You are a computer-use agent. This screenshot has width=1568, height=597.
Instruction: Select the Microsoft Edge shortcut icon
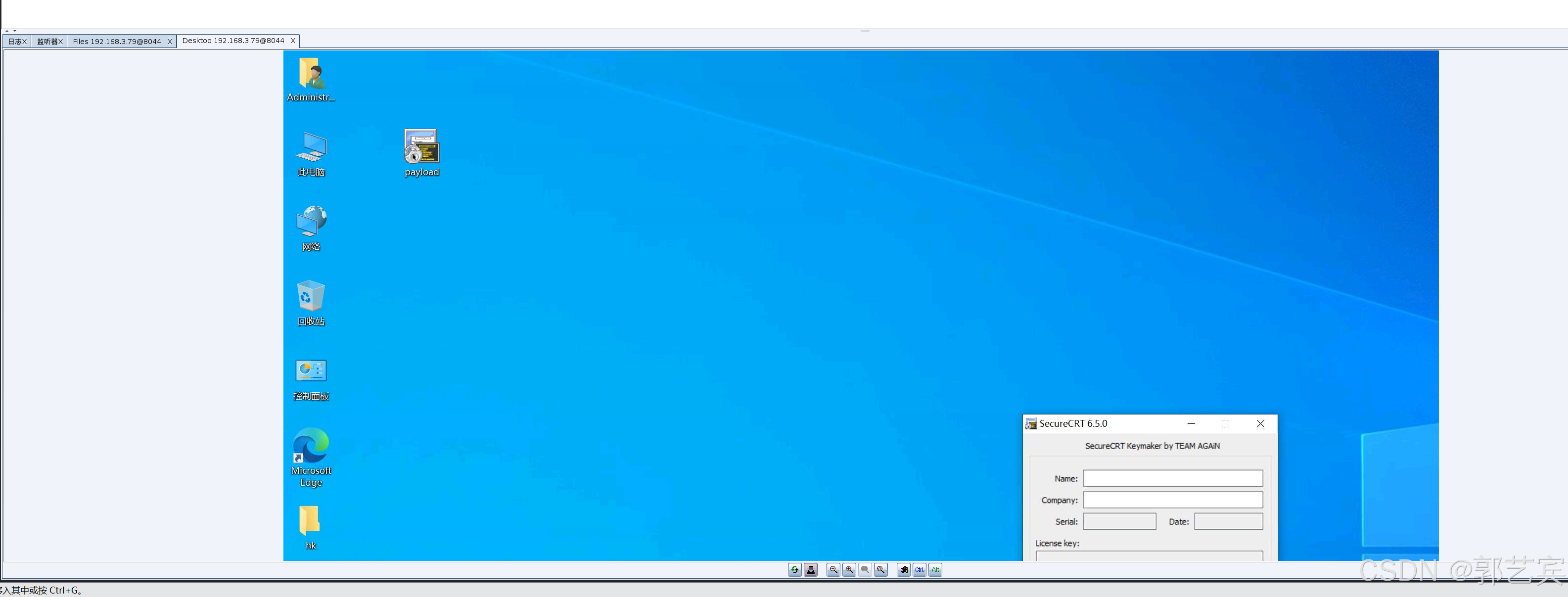[311, 457]
